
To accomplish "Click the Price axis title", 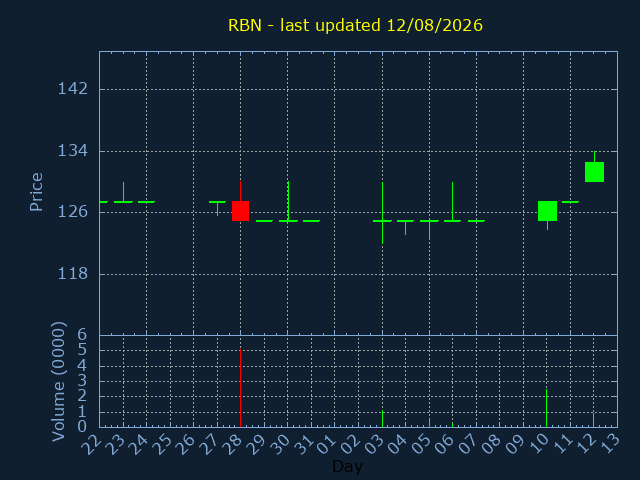I will point(36,192).
